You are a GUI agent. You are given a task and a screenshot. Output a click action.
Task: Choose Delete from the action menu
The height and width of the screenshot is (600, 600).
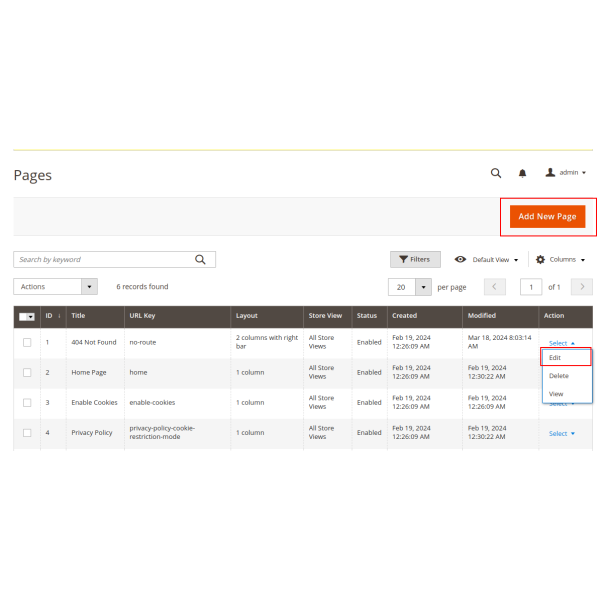(x=559, y=376)
